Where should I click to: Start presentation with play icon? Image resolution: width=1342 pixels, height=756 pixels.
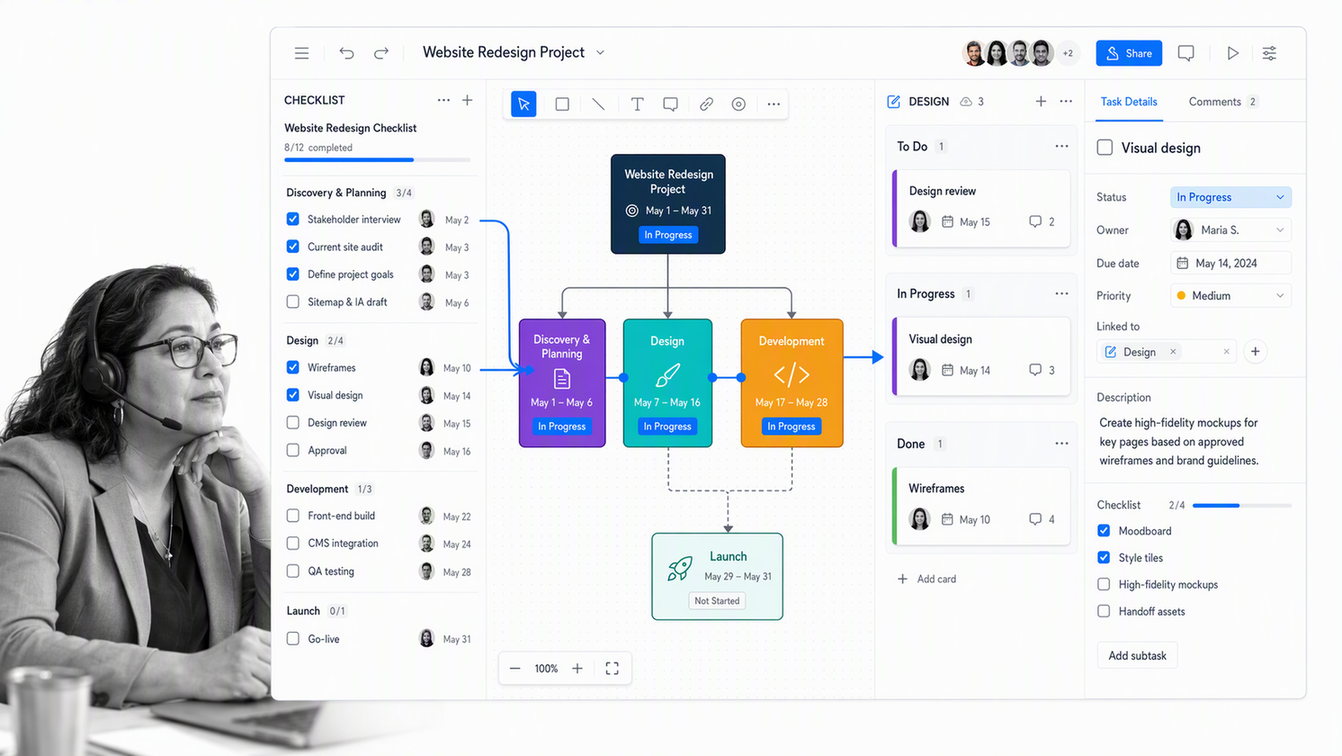coord(1233,53)
